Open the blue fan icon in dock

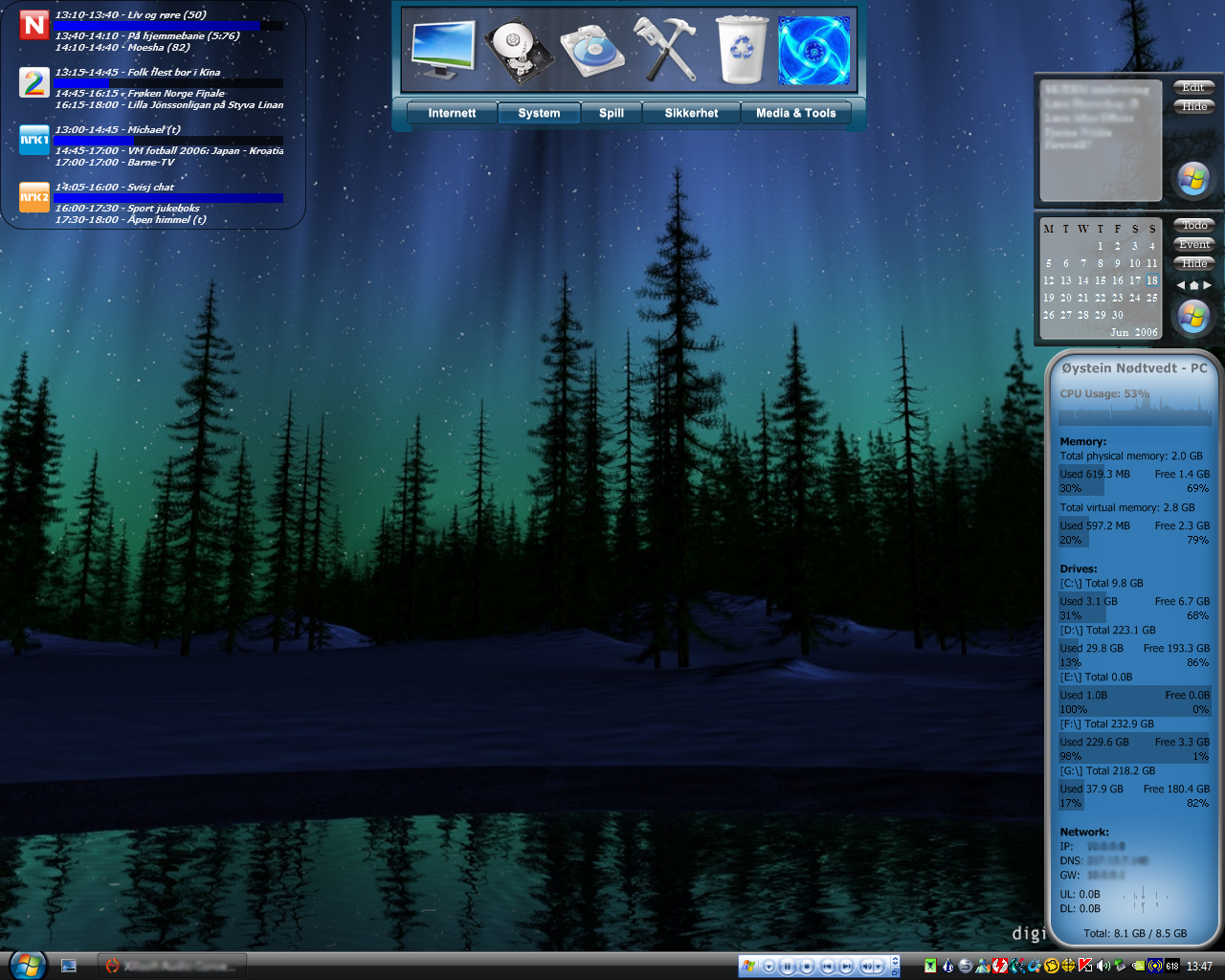pos(814,51)
